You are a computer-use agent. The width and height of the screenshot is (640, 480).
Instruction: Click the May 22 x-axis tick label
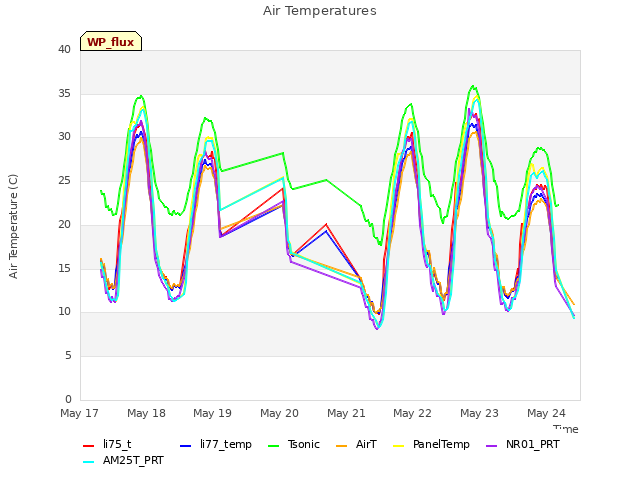[x=412, y=413]
